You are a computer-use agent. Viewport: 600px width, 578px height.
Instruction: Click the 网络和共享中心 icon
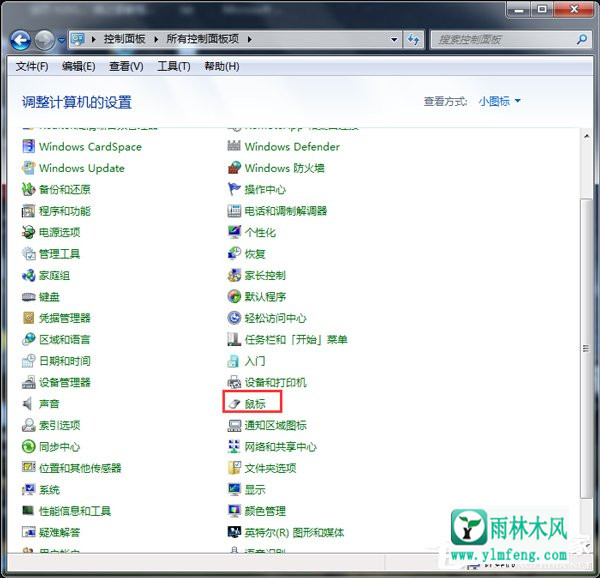[234, 446]
